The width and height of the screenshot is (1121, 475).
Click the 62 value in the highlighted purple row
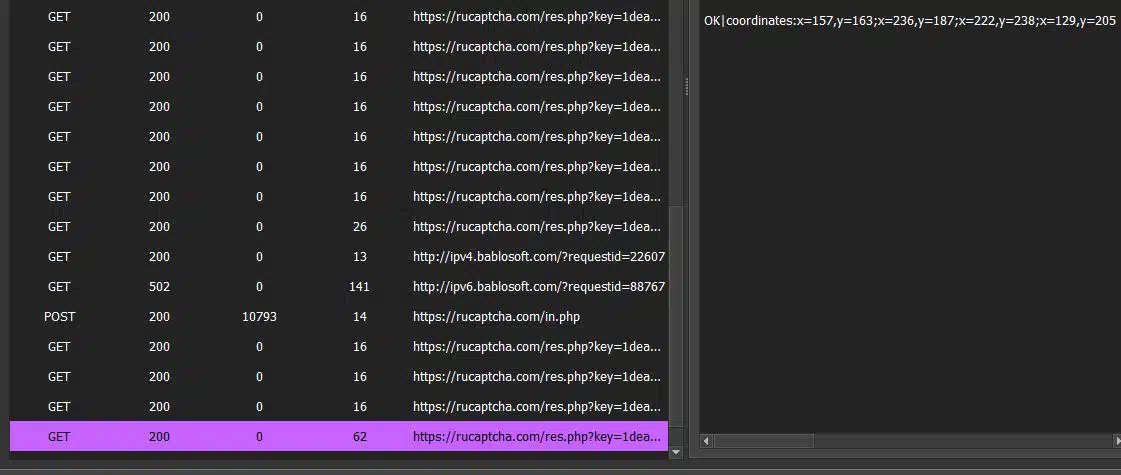click(x=360, y=436)
